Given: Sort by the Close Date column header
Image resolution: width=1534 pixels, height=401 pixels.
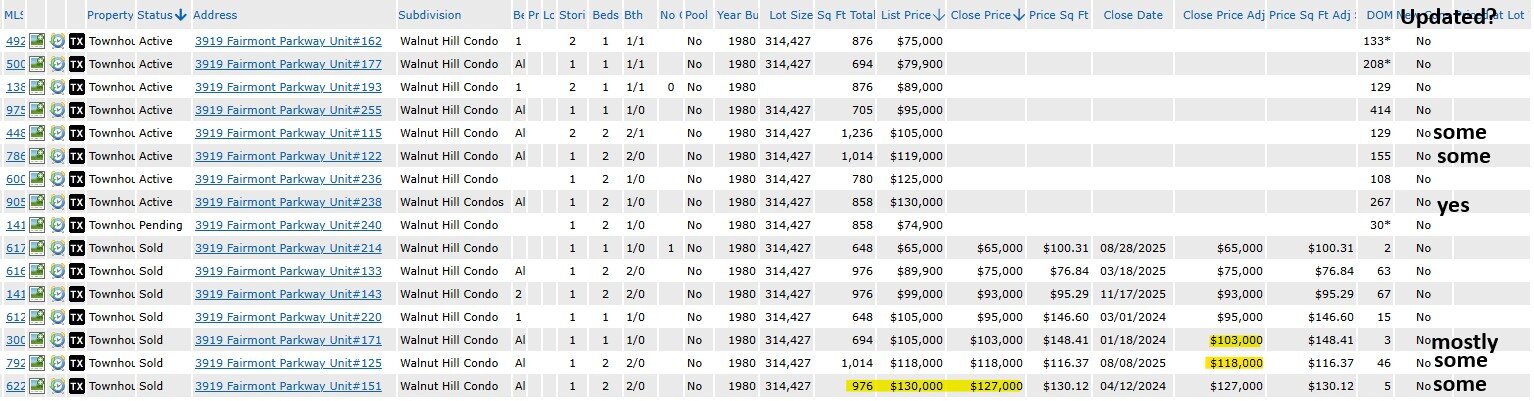Looking at the screenshot, I should point(1133,15).
